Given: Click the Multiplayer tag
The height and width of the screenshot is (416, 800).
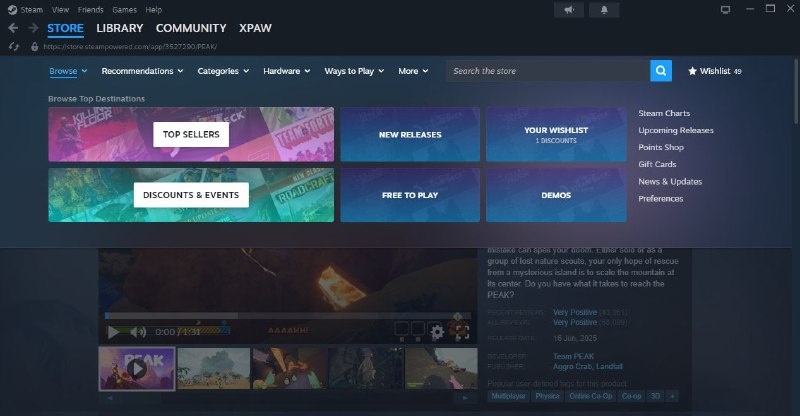Looking at the screenshot, I should click(508, 396).
